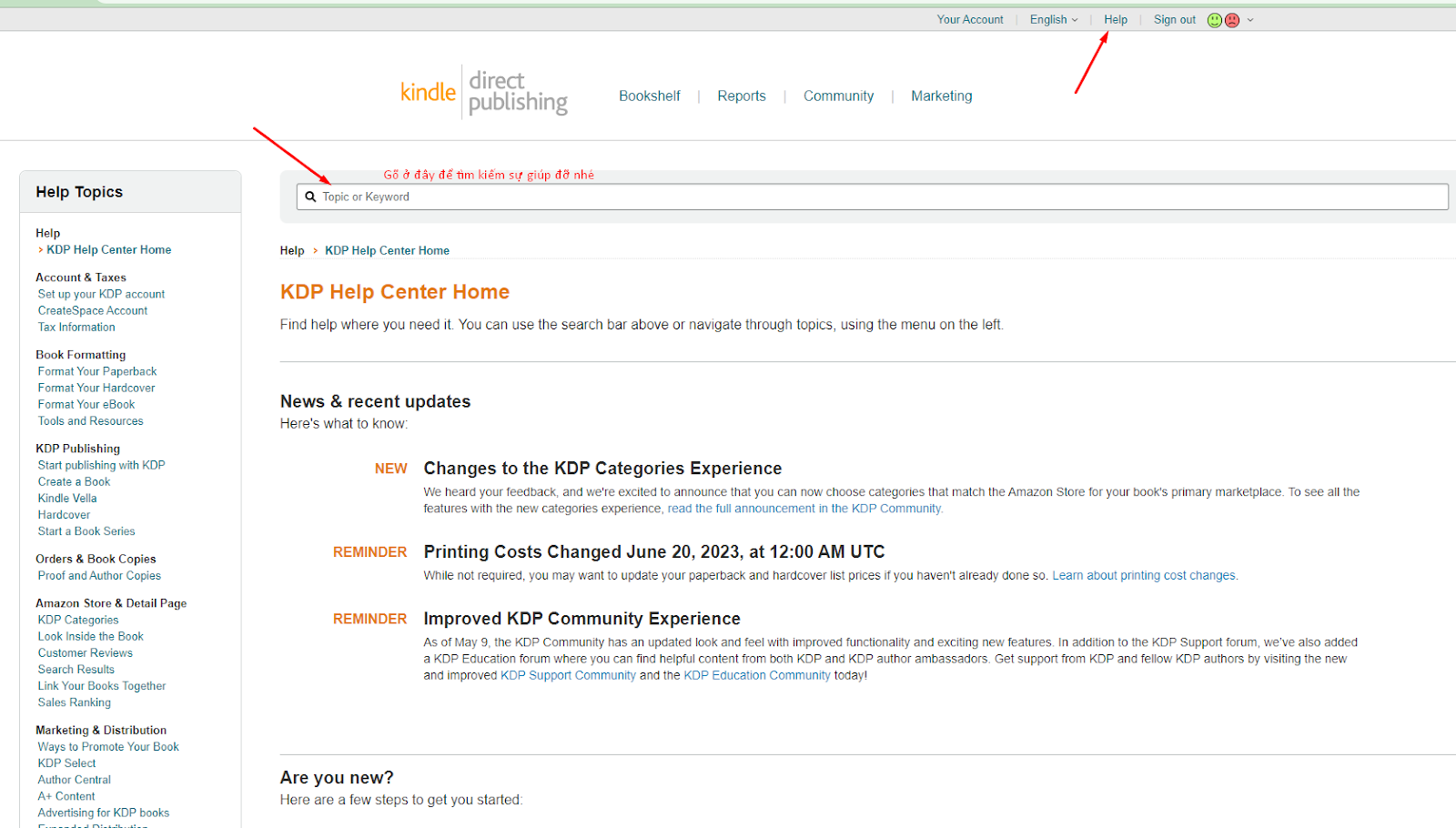This screenshot has width=1456, height=828.
Task: Open Hardcover topic under KDP Publishing
Action: [64, 514]
